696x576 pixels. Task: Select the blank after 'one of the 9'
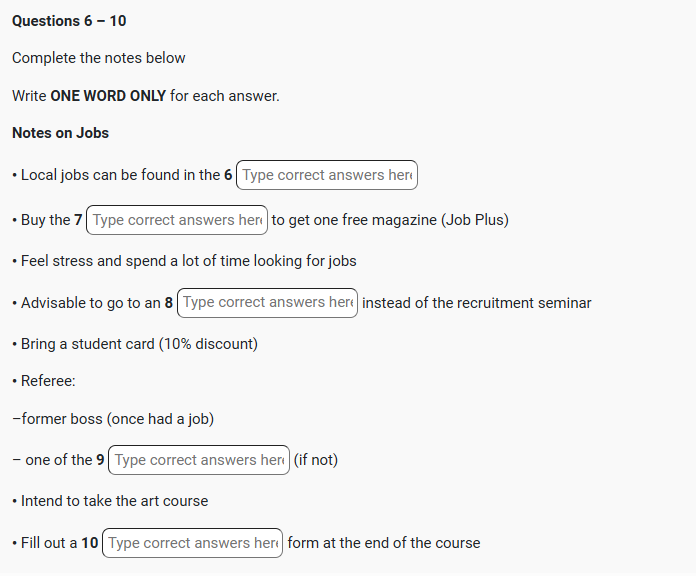coord(199,460)
